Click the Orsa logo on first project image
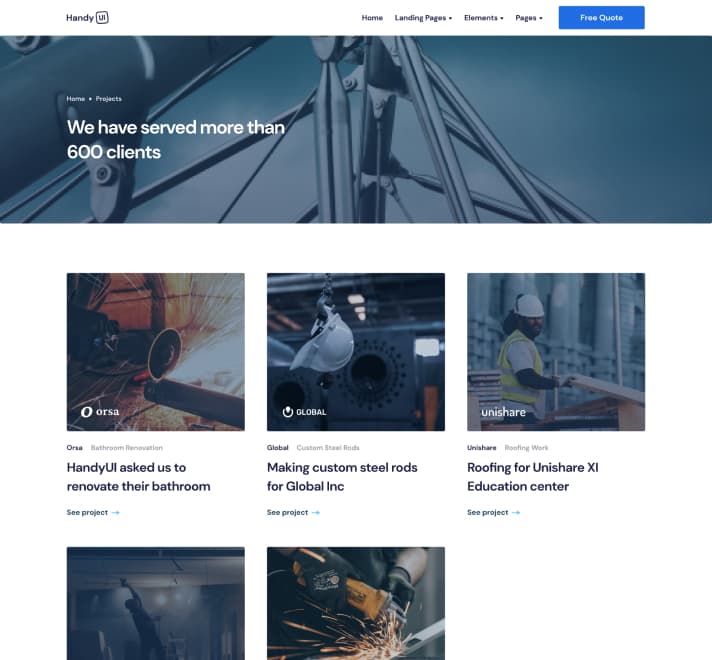This screenshot has height=660, width=712. pyautogui.click(x=100, y=411)
